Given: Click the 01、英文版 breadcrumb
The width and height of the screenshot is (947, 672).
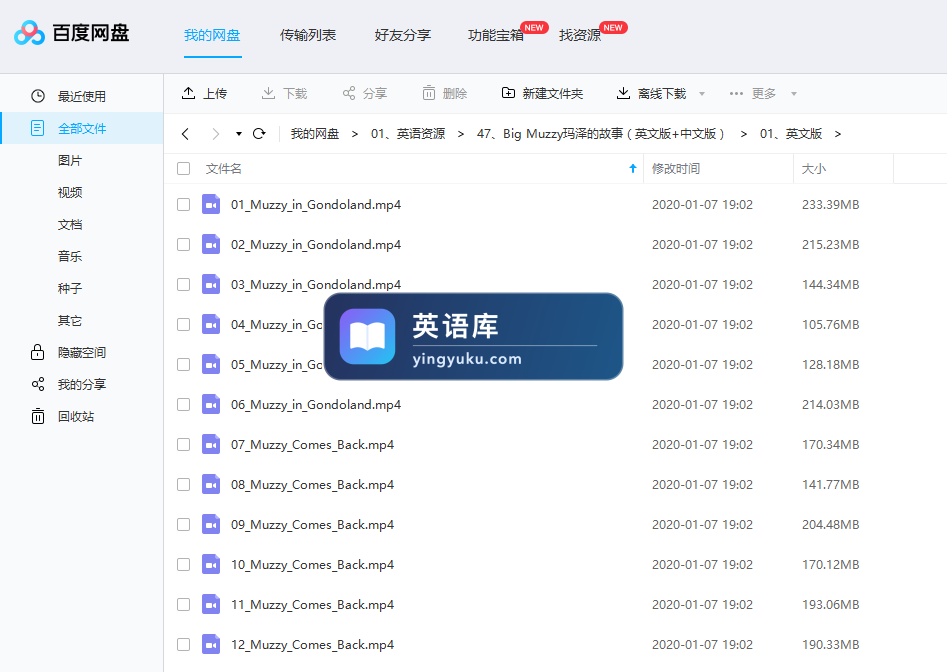Looking at the screenshot, I should (791, 133).
